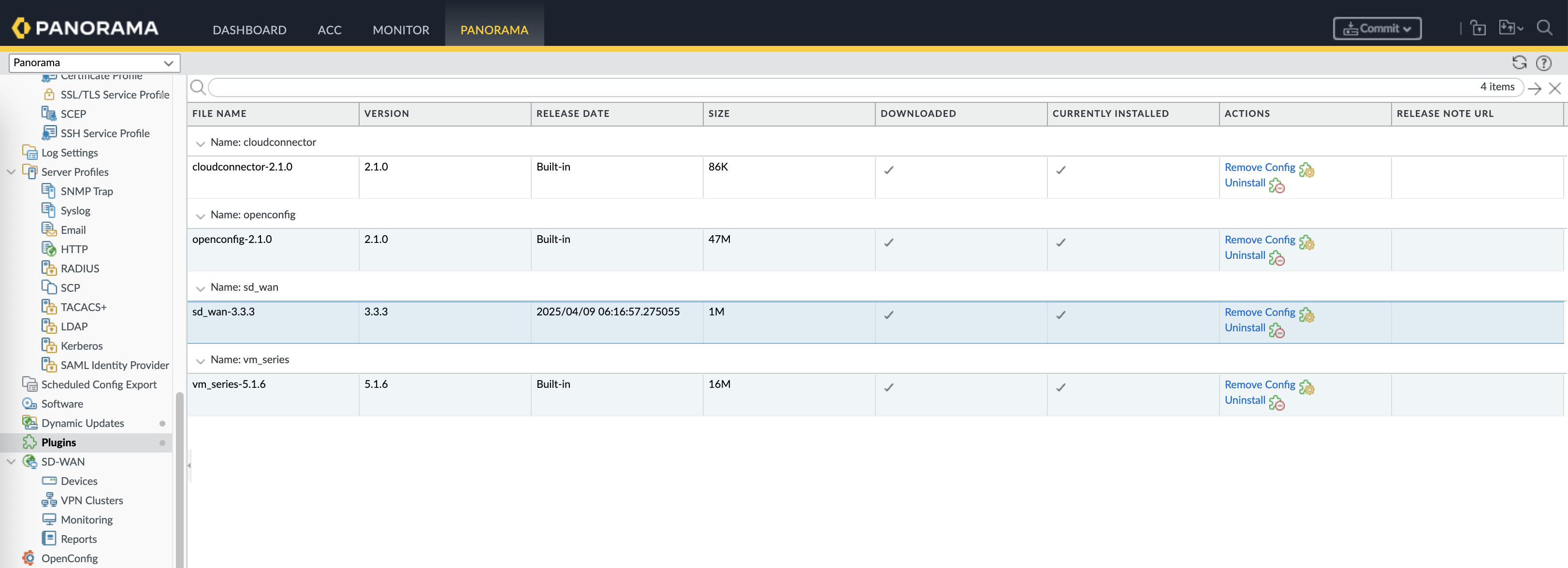This screenshot has height=568, width=1568.
Task: Open the Commit dropdown button
Action: [x=1377, y=28]
